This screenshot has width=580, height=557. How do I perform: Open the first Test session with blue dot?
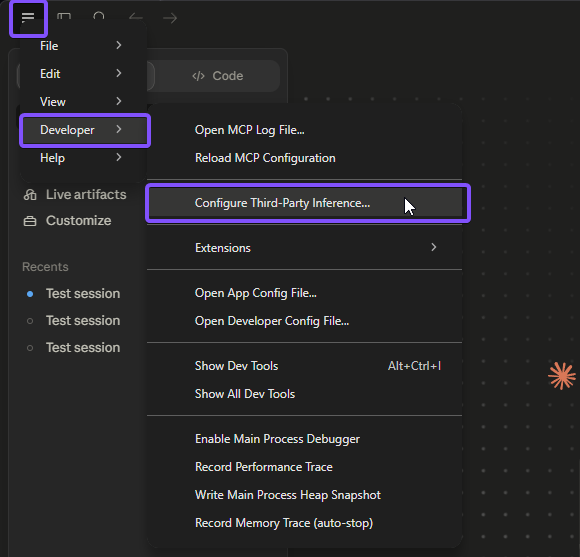(x=74, y=294)
